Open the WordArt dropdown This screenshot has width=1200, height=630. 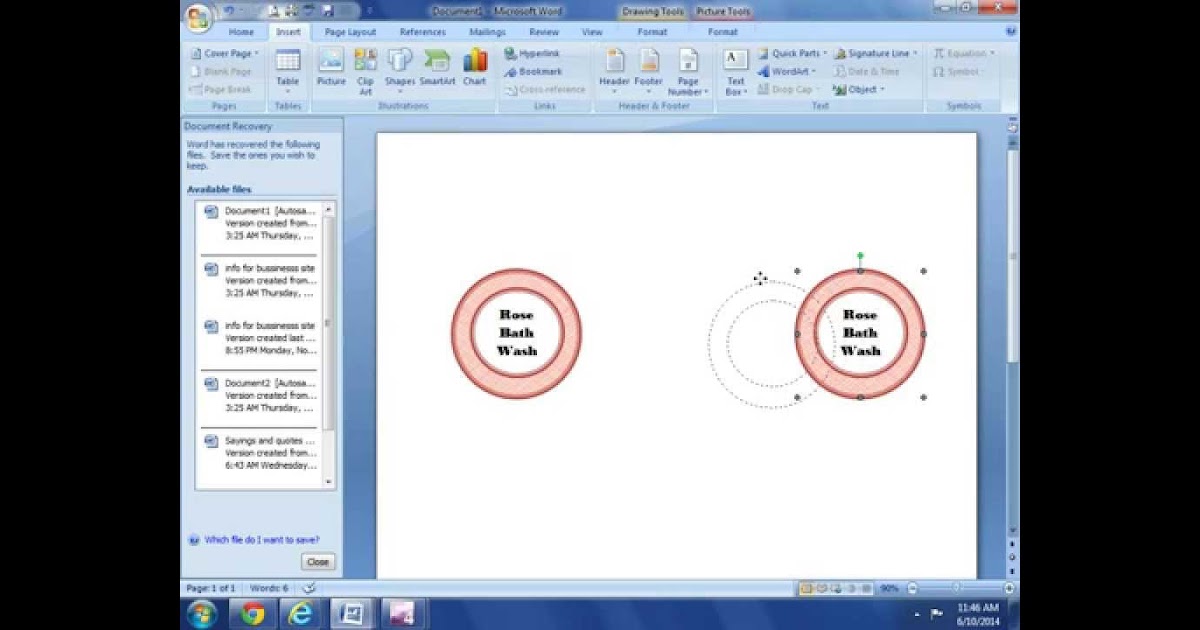[786, 71]
